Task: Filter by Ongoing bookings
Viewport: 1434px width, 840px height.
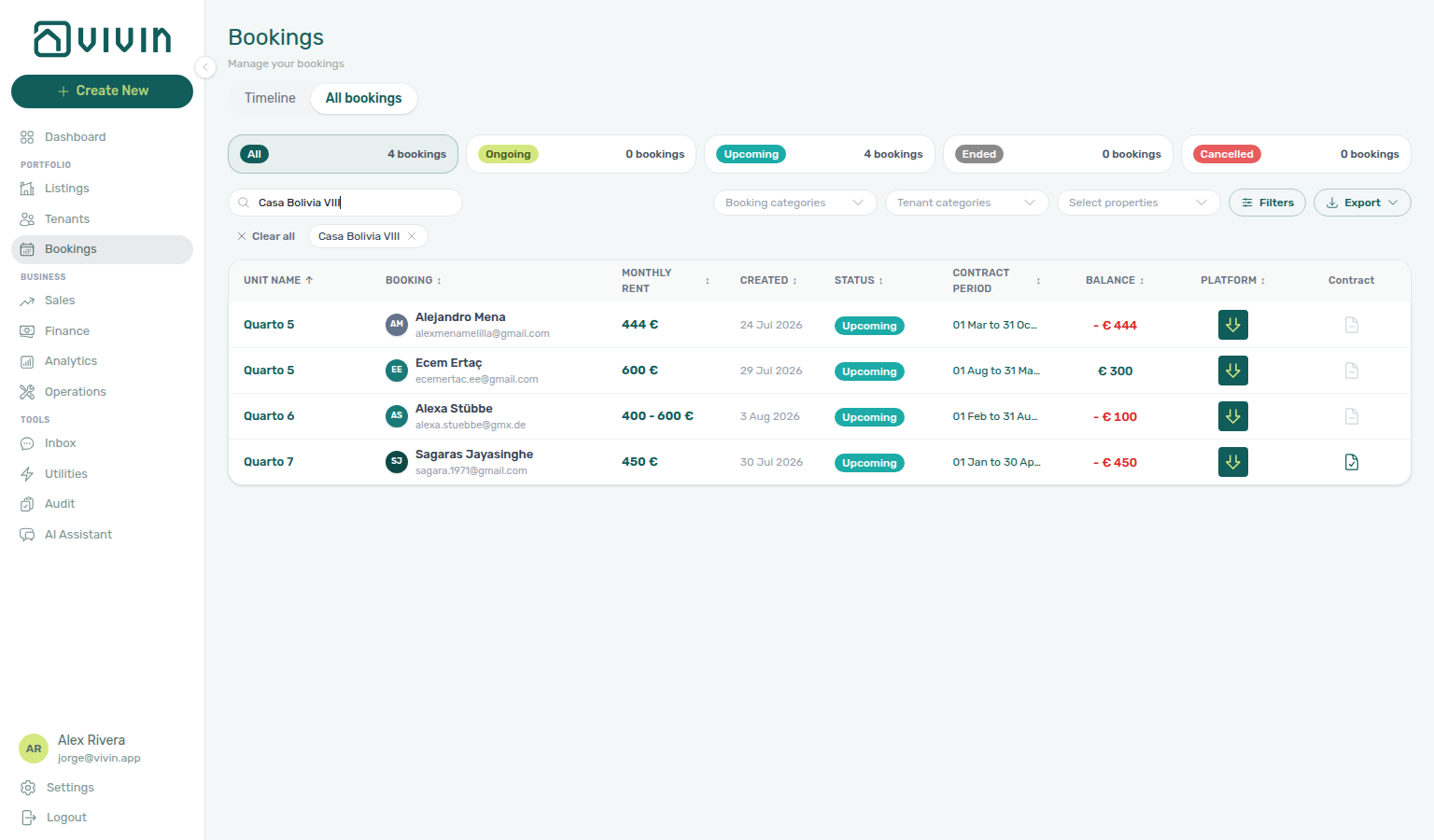Action: click(581, 154)
